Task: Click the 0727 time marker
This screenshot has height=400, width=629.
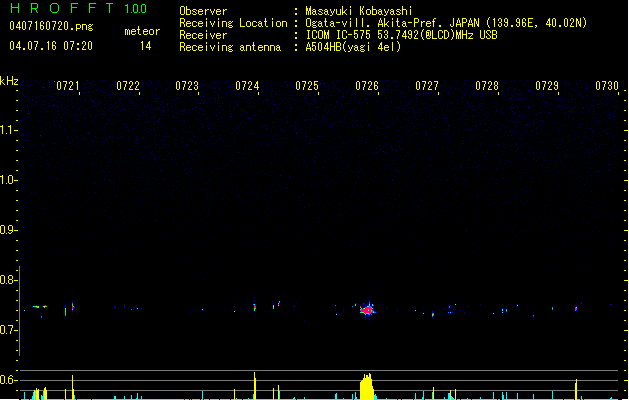Action: point(427,86)
